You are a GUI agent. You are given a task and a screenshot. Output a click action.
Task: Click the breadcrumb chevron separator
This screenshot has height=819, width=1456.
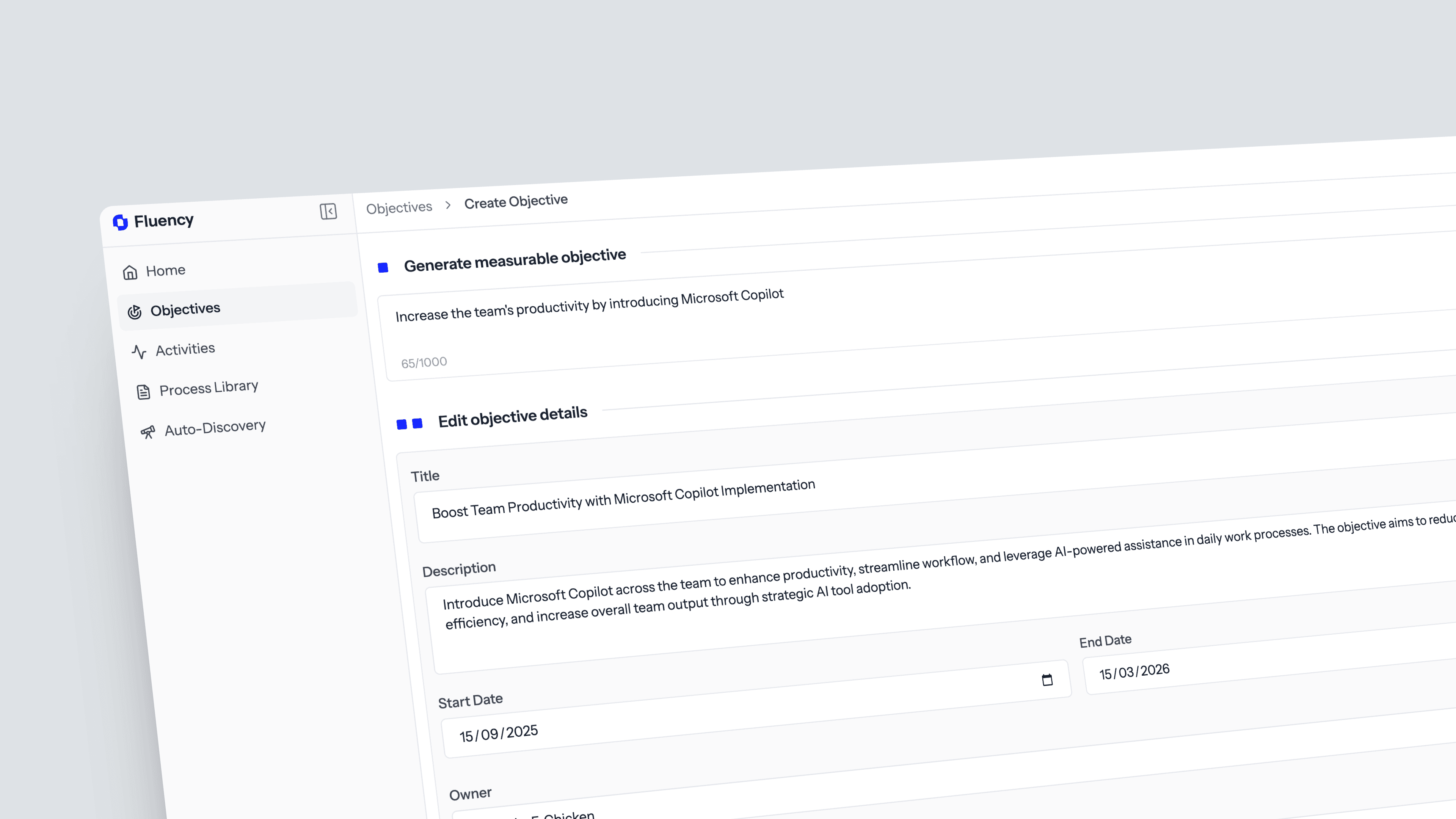click(x=448, y=205)
